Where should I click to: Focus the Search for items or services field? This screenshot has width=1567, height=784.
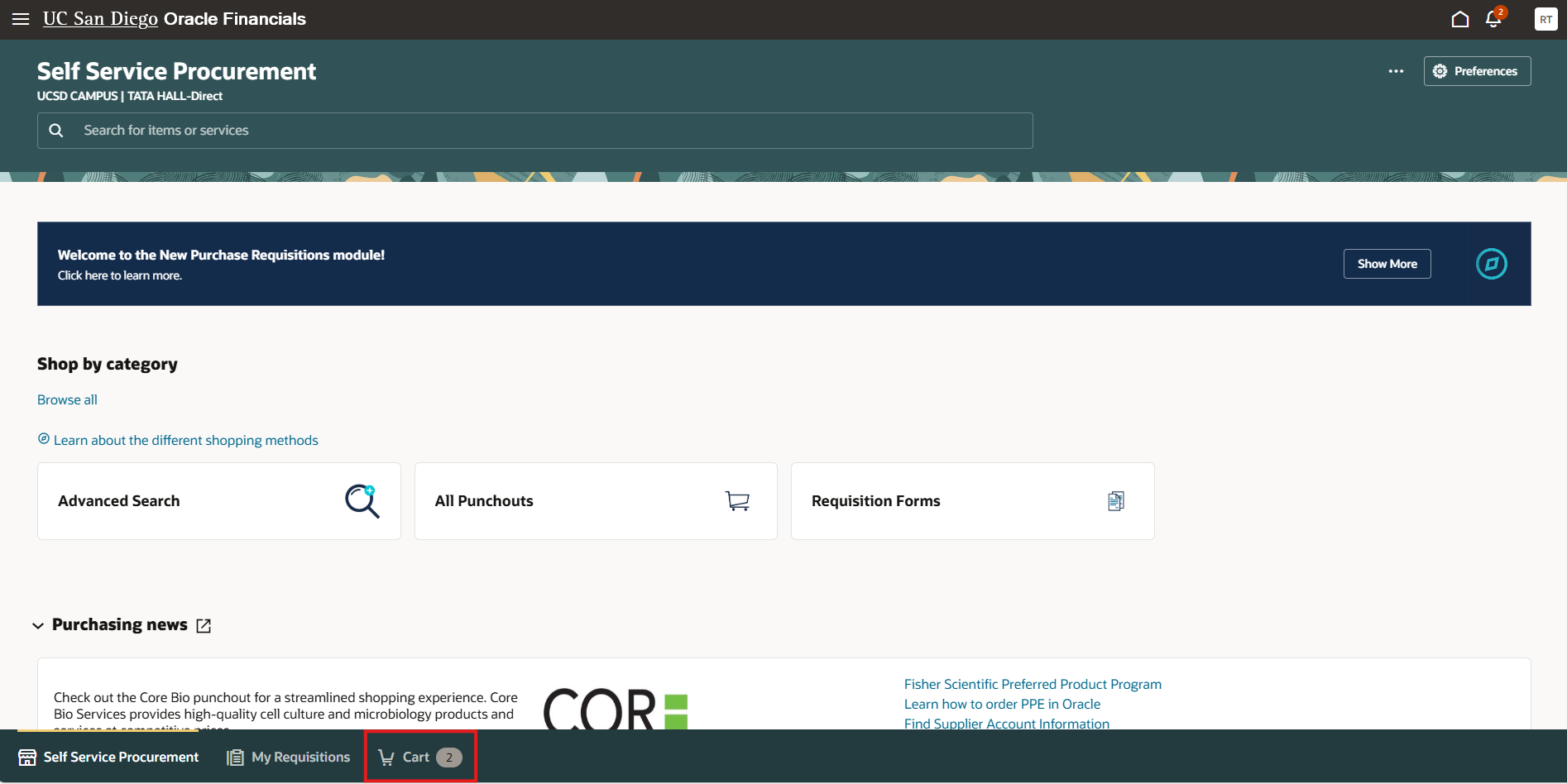coord(534,131)
